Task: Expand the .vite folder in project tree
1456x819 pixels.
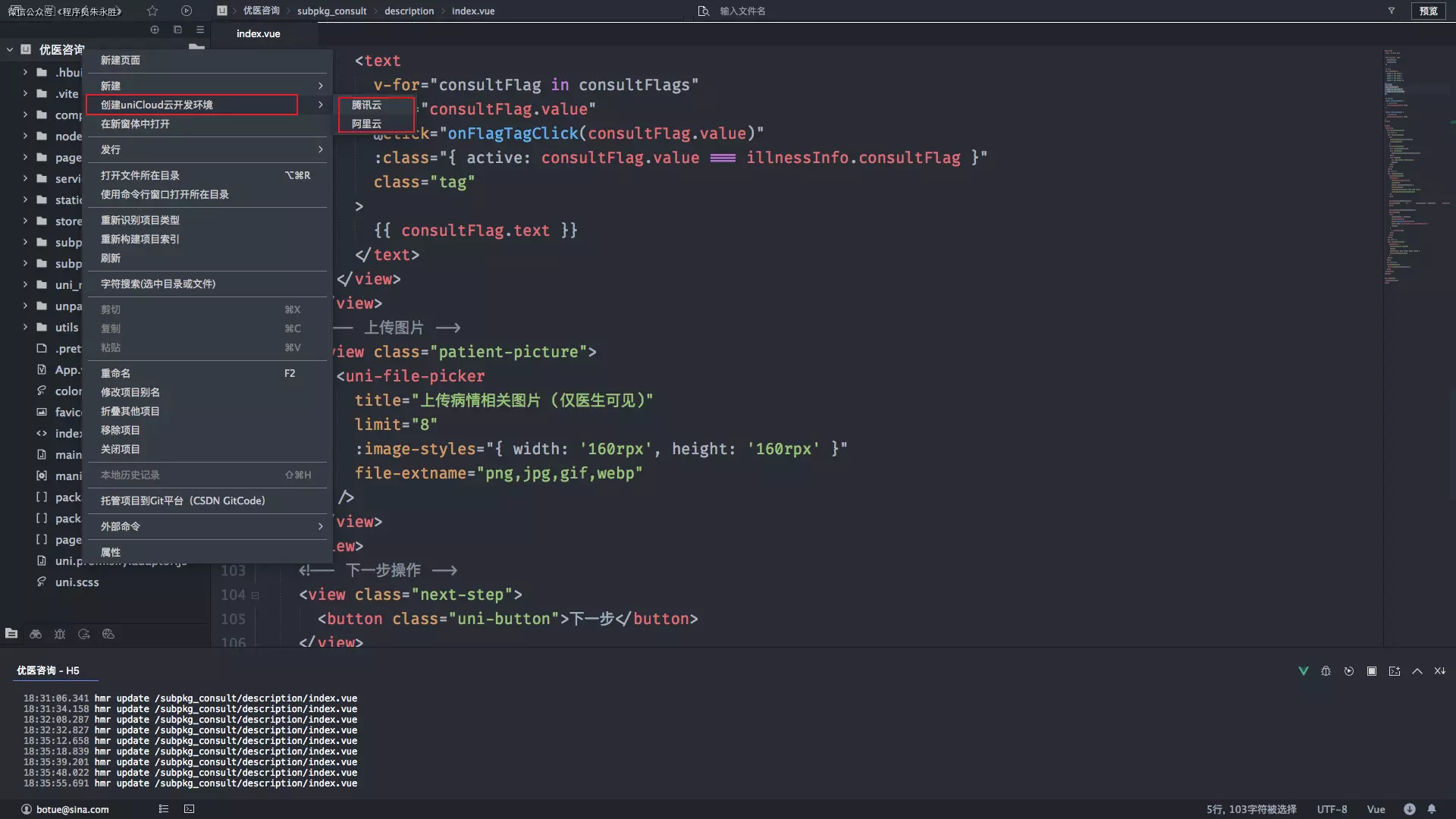Action: (x=25, y=93)
